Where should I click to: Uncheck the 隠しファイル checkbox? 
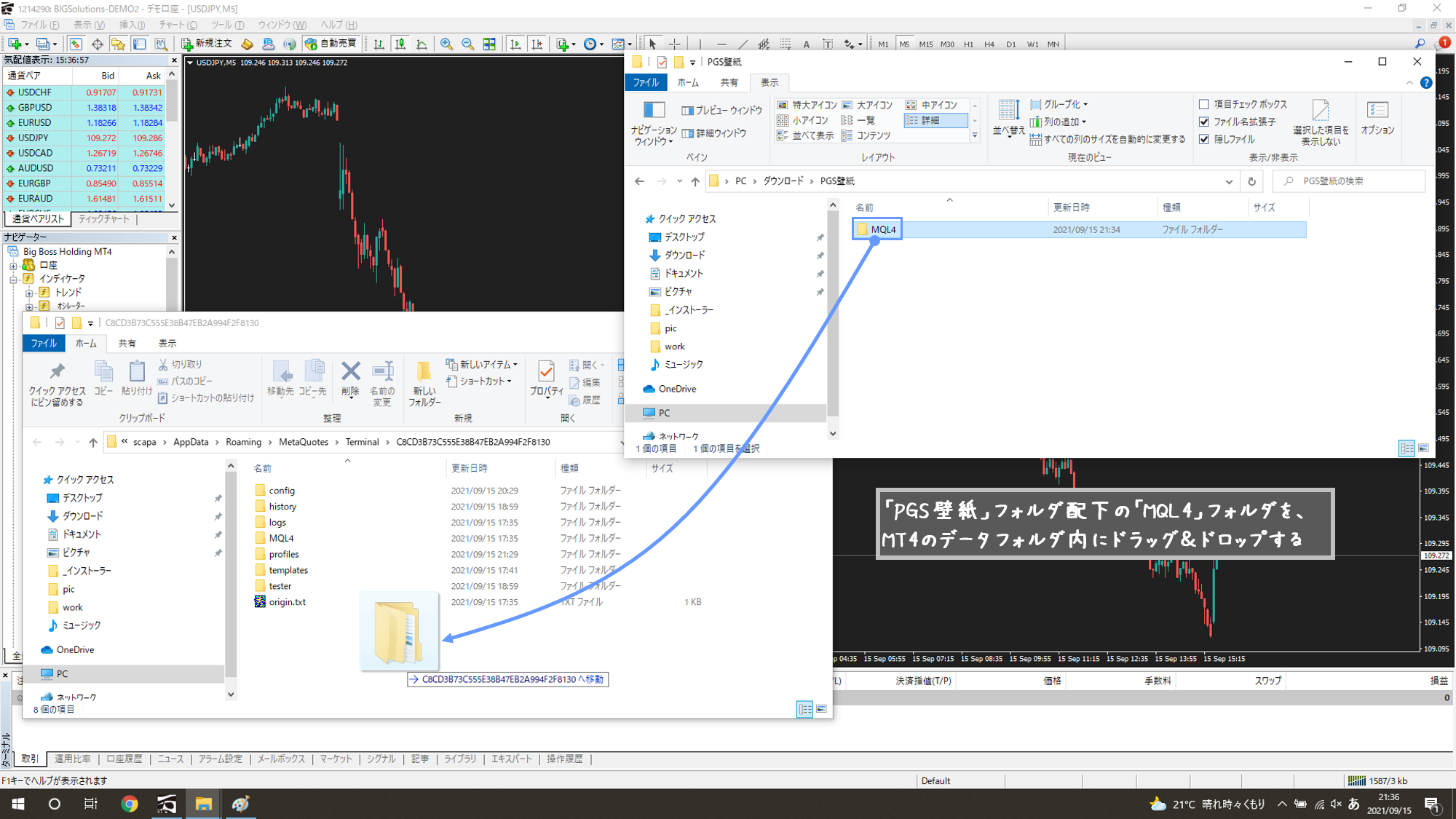tap(1204, 139)
